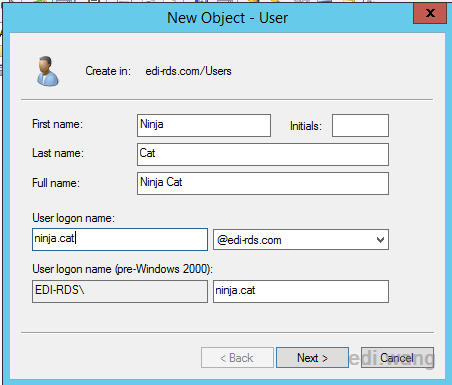Image resolution: width=452 pixels, height=385 pixels.
Task: Click the disabled Back button
Action: (x=237, y=358)
